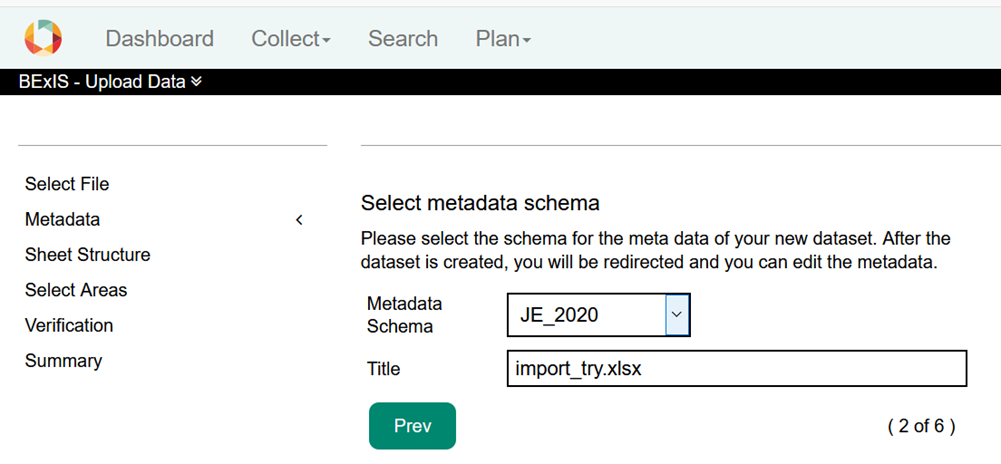Click the double chevron beside Upload Data

tap(196, 82)
